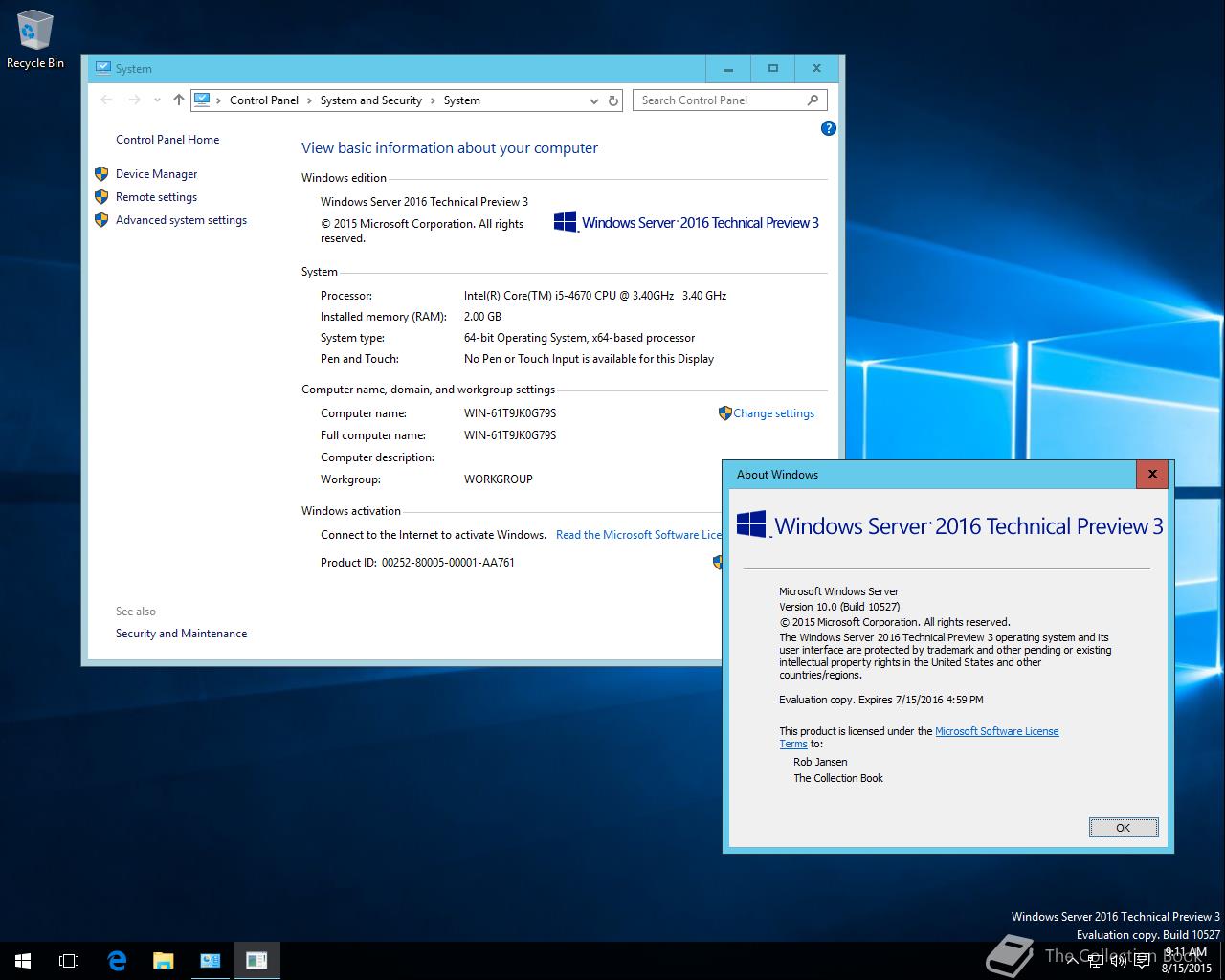Open the taskbar clock and date

coord(1186,961)
